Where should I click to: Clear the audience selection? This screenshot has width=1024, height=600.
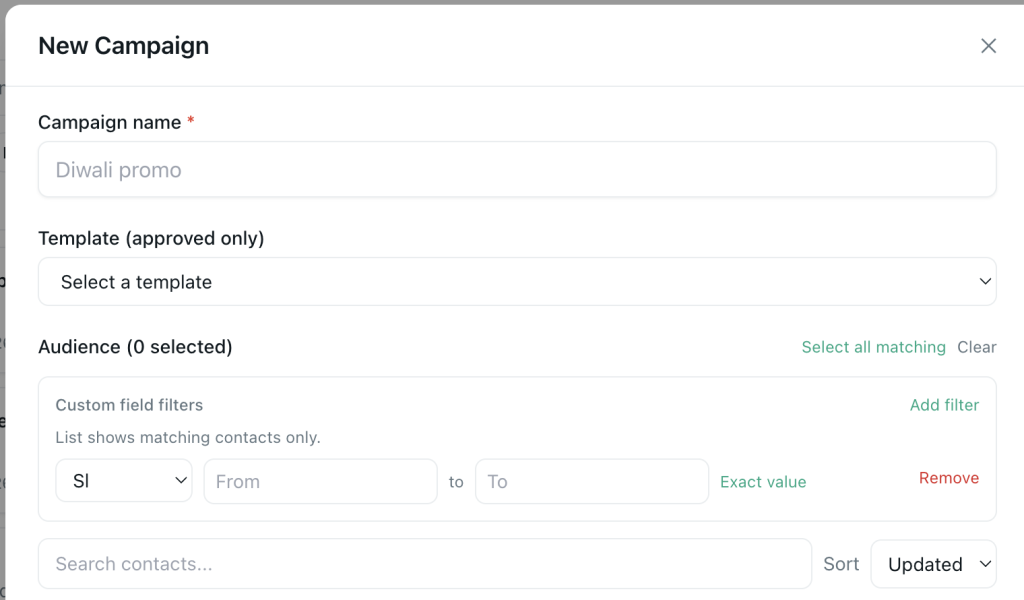click(x=976, y=347)
